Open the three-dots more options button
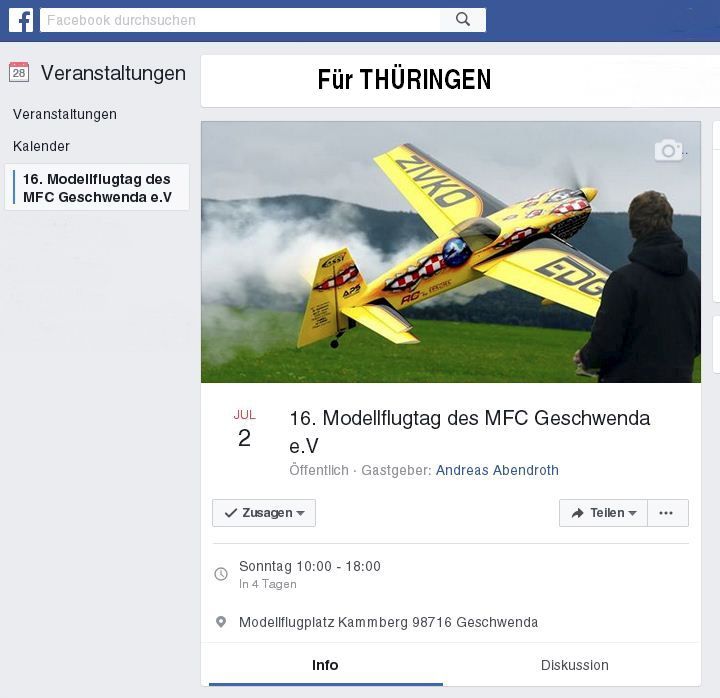Viewport: 720px width, 698px height. pos(668,513)
